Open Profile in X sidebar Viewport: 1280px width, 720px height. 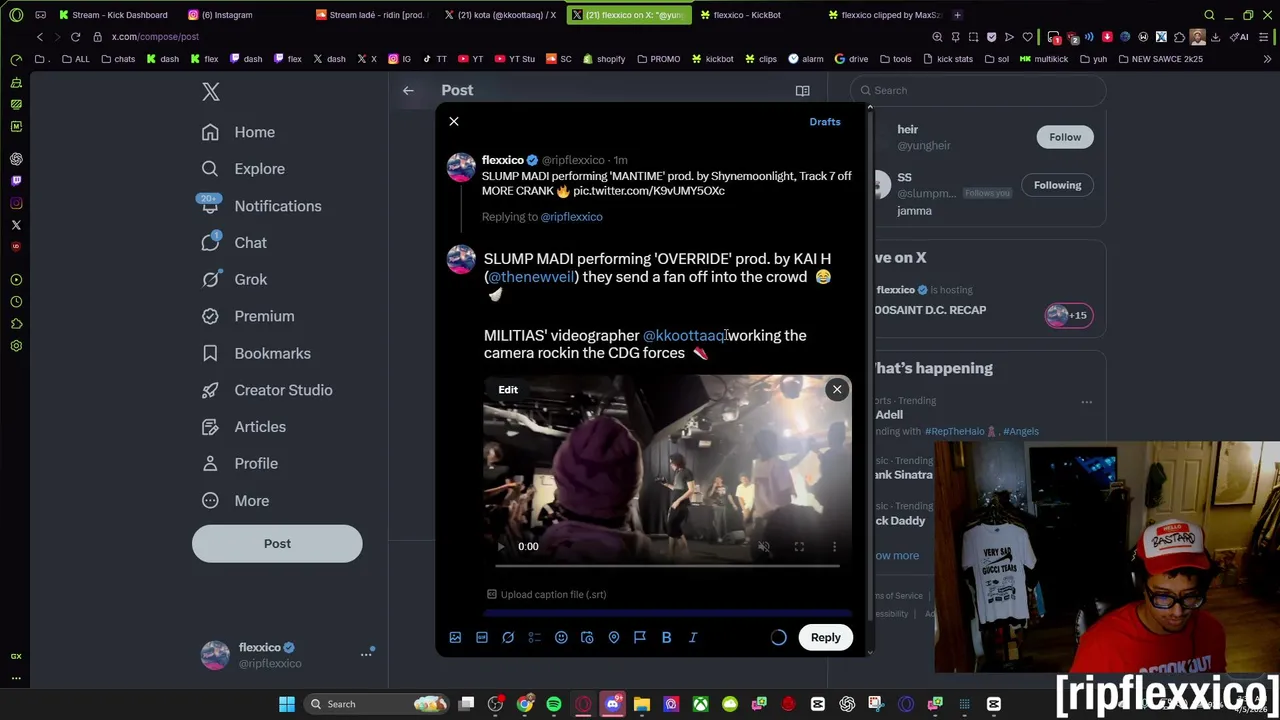tap(240, 463)
